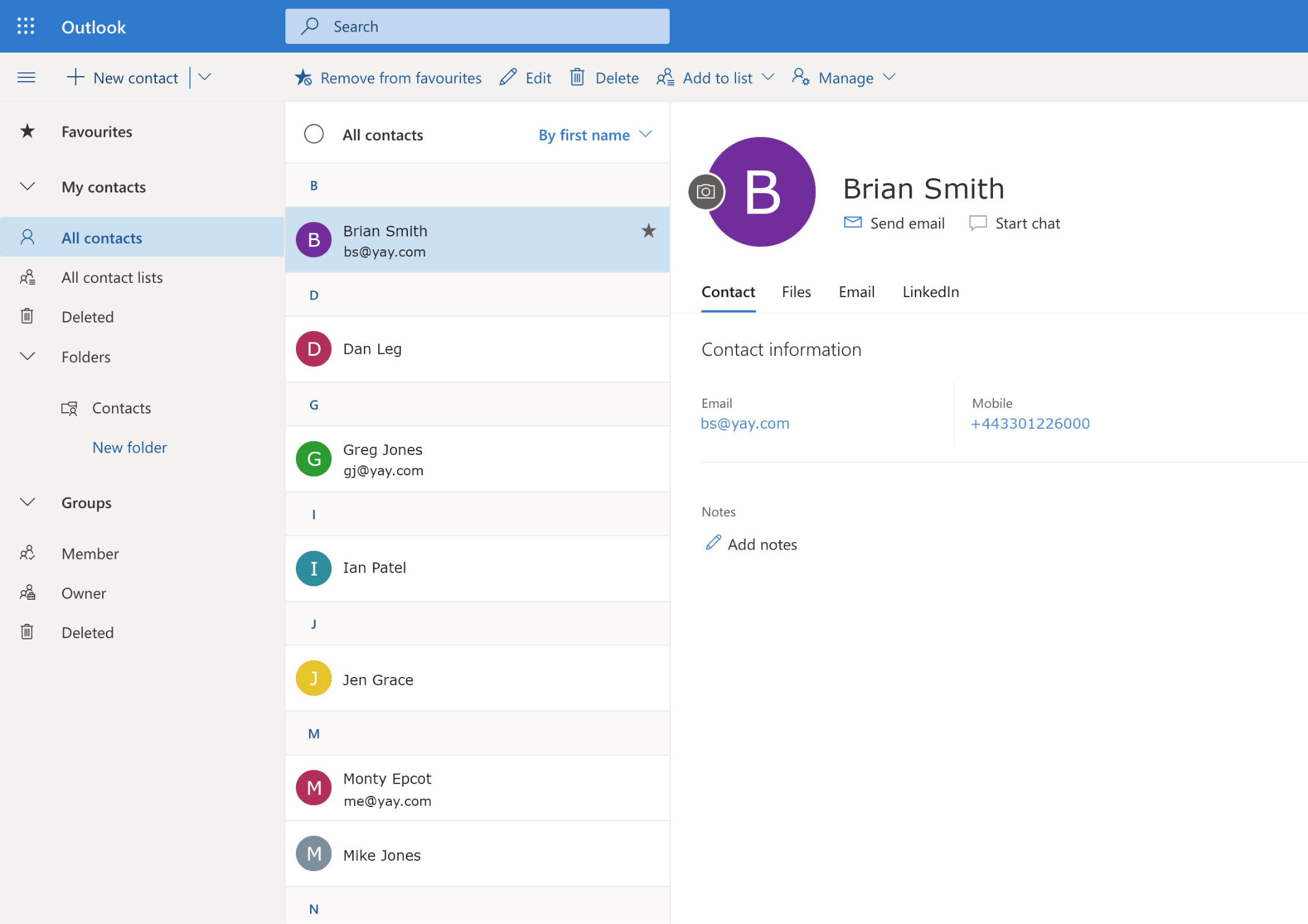Open the By first name sort dropdown
The width and height of the screenshot is (1308, 924).
click(x=595, y=134)
